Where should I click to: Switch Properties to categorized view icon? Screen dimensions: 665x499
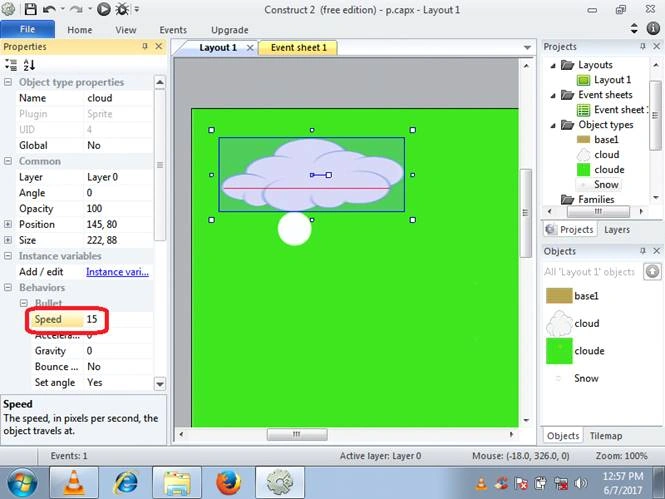click(x=11, y=65)
